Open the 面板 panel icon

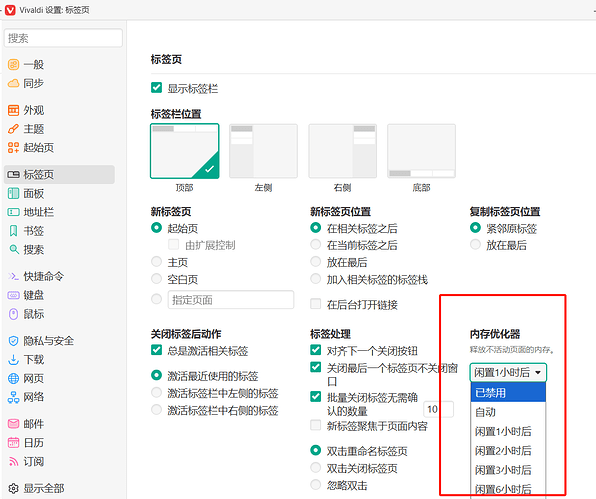[13, 193]
